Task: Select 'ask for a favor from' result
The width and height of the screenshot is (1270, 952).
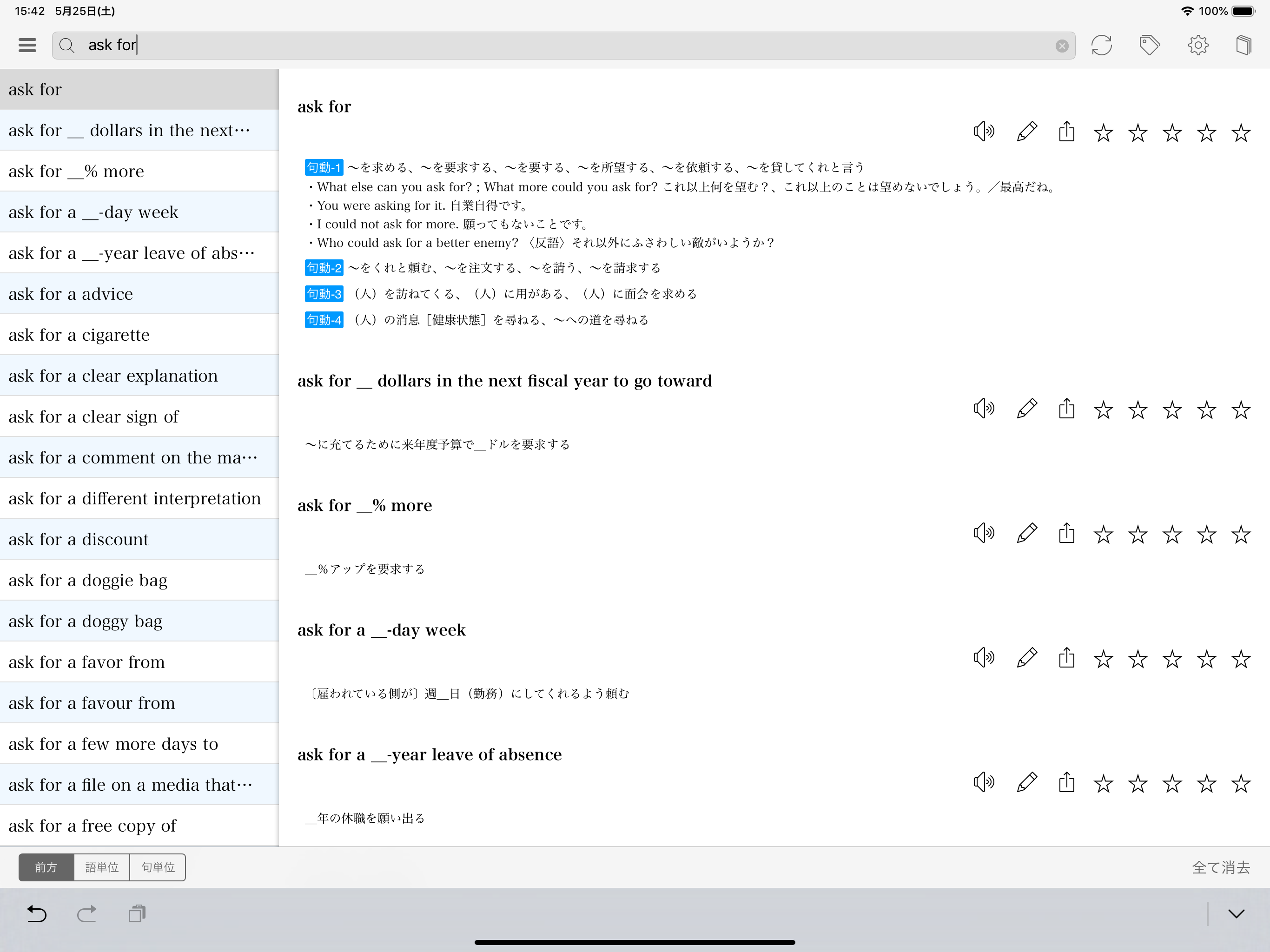Action: pyautogui.click(x=139, y=662)
